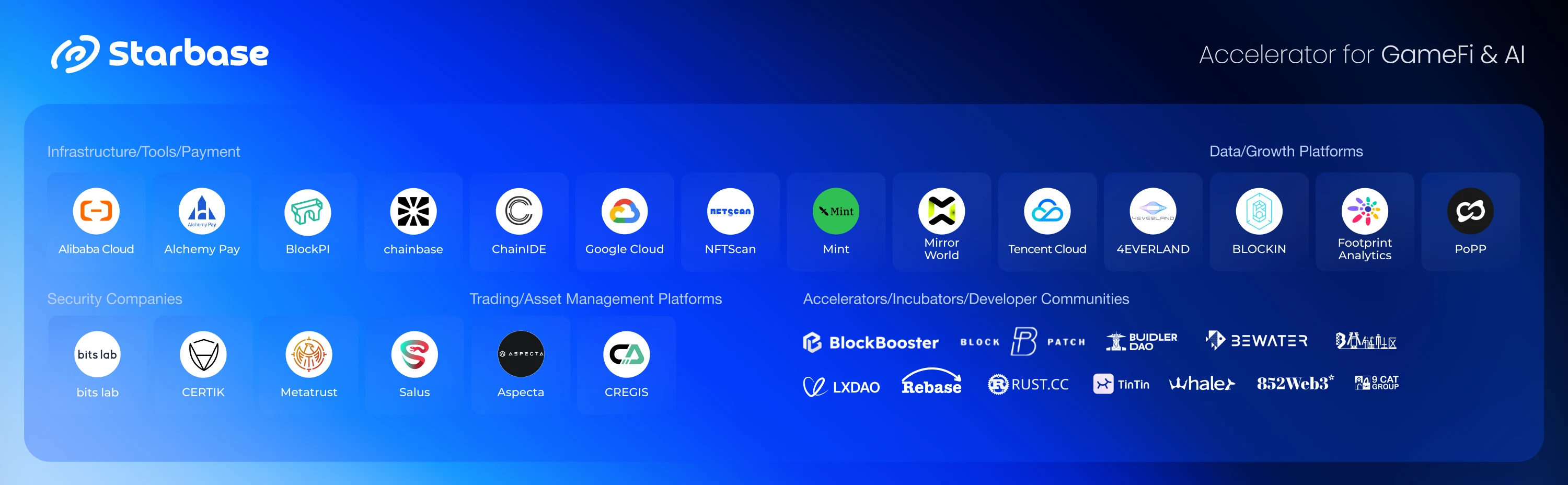
Task: Click the PoPP black icon
Action: click(x=1470, y=211)
